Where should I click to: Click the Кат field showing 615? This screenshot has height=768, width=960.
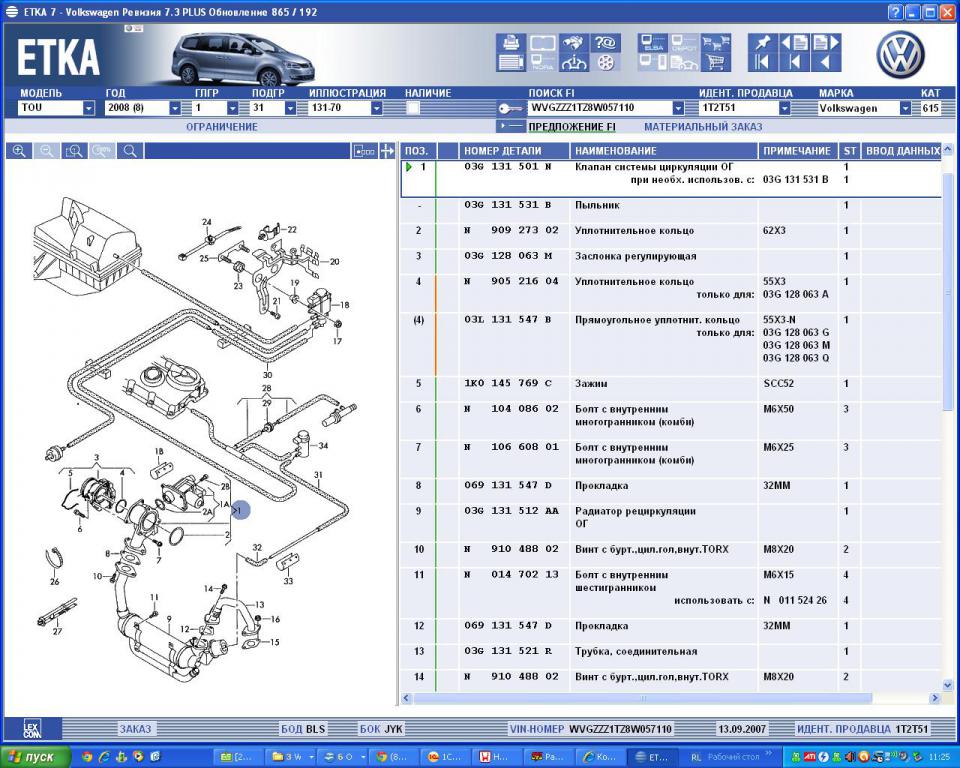(931, 108)
